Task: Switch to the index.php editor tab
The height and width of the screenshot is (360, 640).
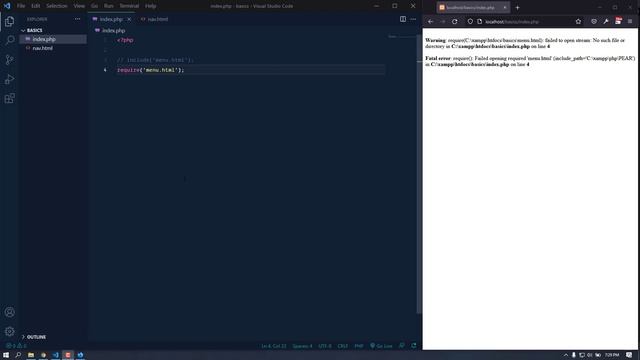Action: click(111, 19)
